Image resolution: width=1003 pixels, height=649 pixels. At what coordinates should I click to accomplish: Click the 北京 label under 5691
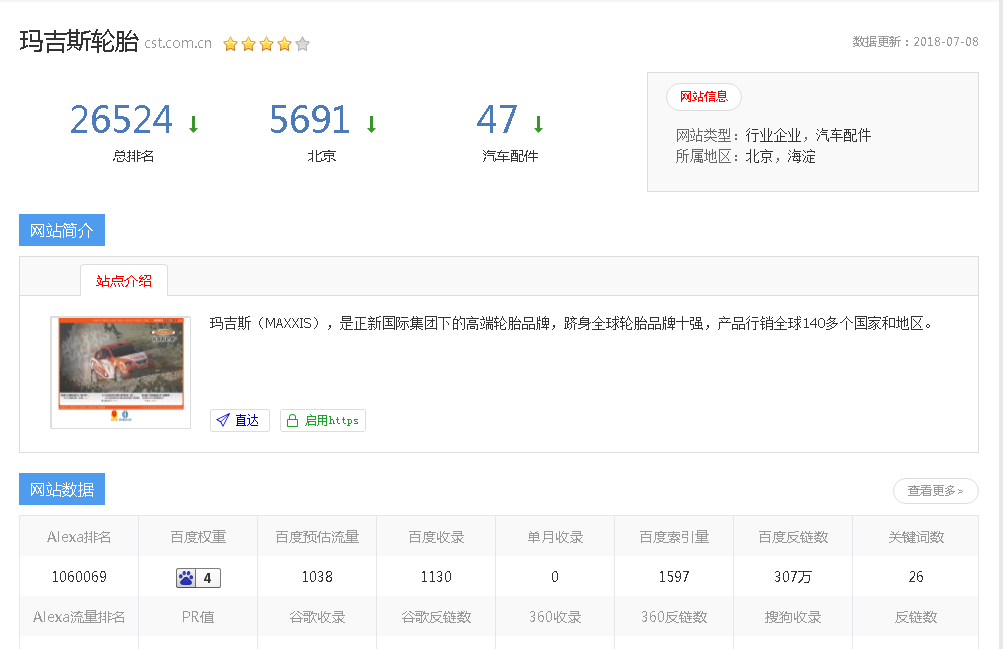[x=321, y=156]
